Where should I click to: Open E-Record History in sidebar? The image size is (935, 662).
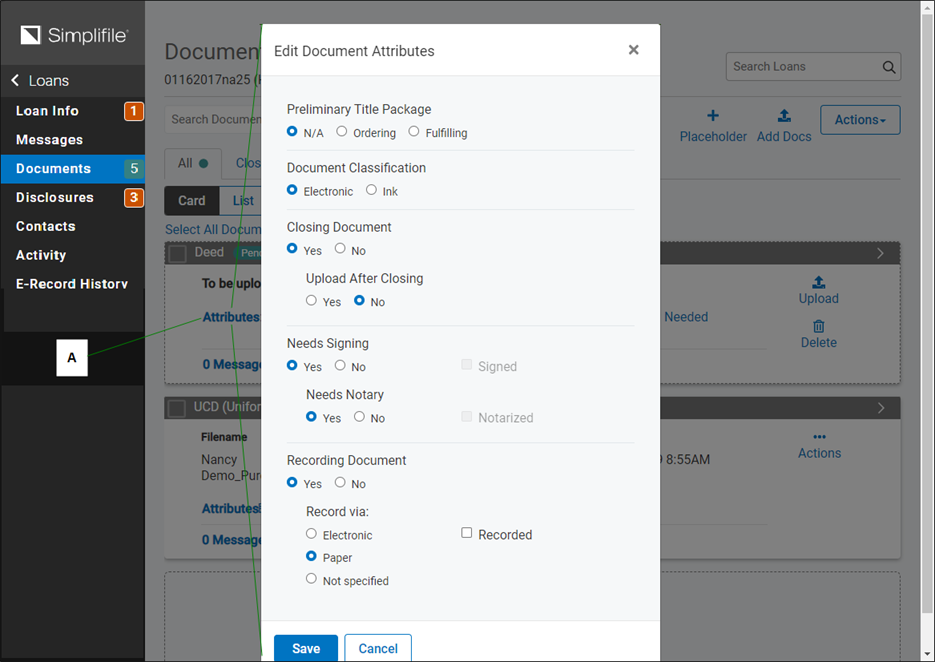[72, 284]
